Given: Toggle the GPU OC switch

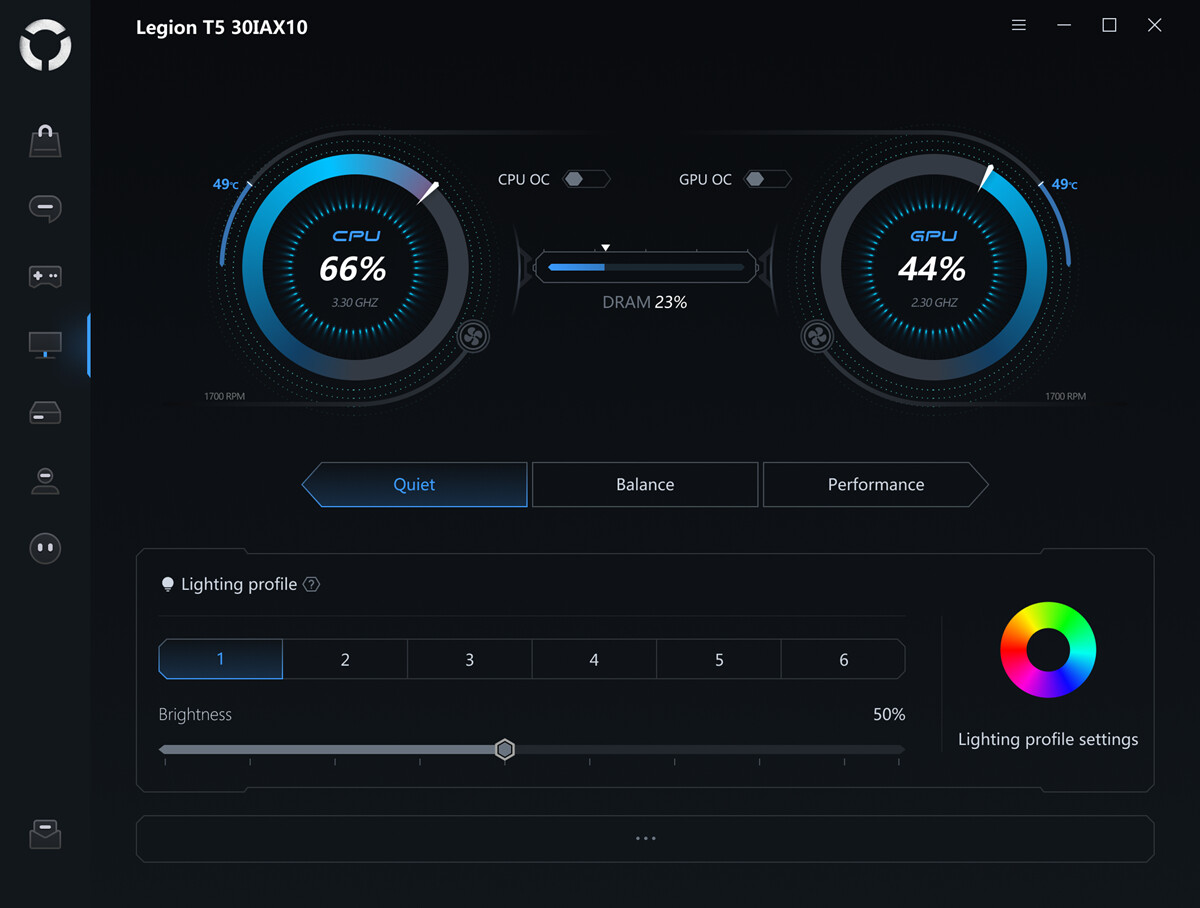Looking at the screenshot, I should (x=767, y=180).
